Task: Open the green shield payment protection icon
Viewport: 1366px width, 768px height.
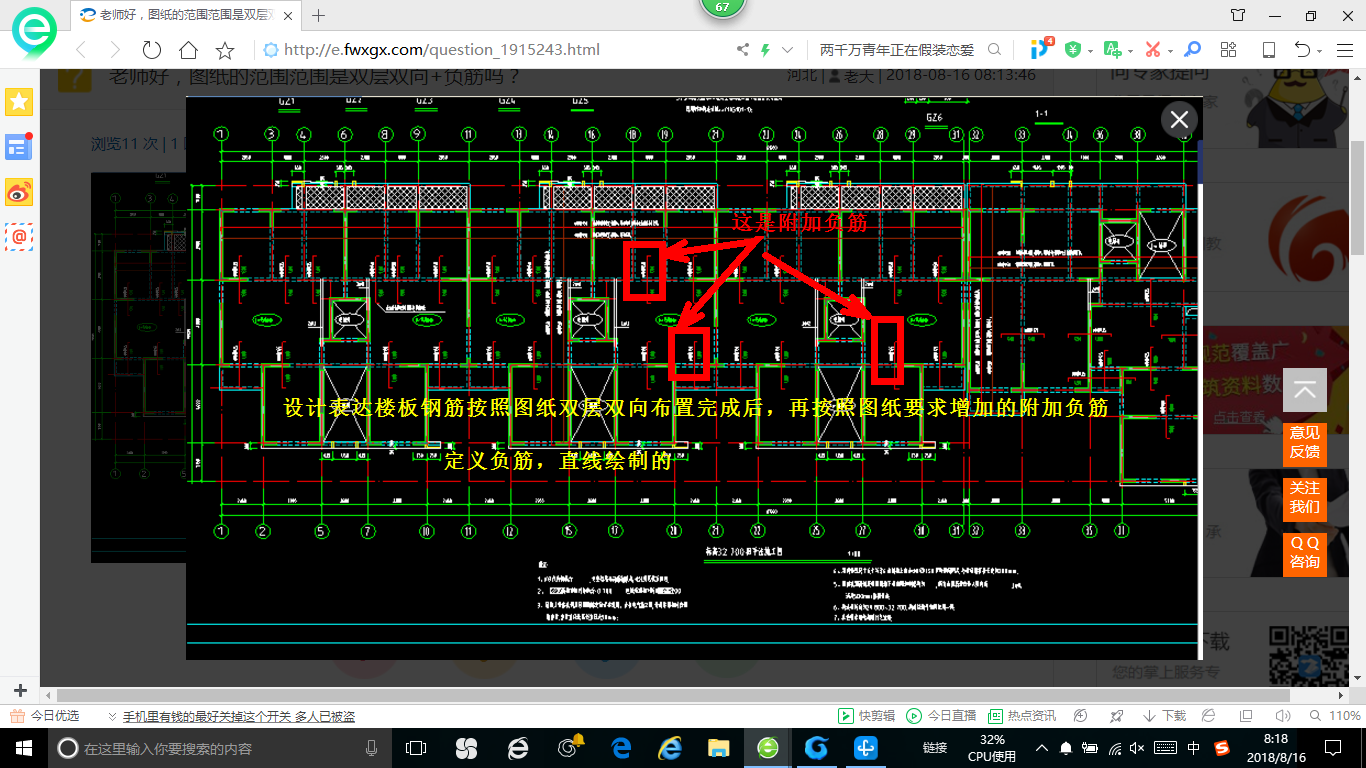Action: [1072, 50]
